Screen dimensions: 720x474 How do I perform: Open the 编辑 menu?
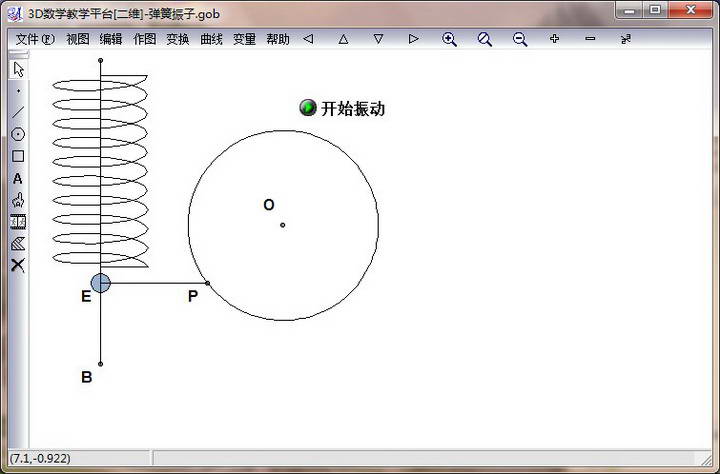click(111, 39)
